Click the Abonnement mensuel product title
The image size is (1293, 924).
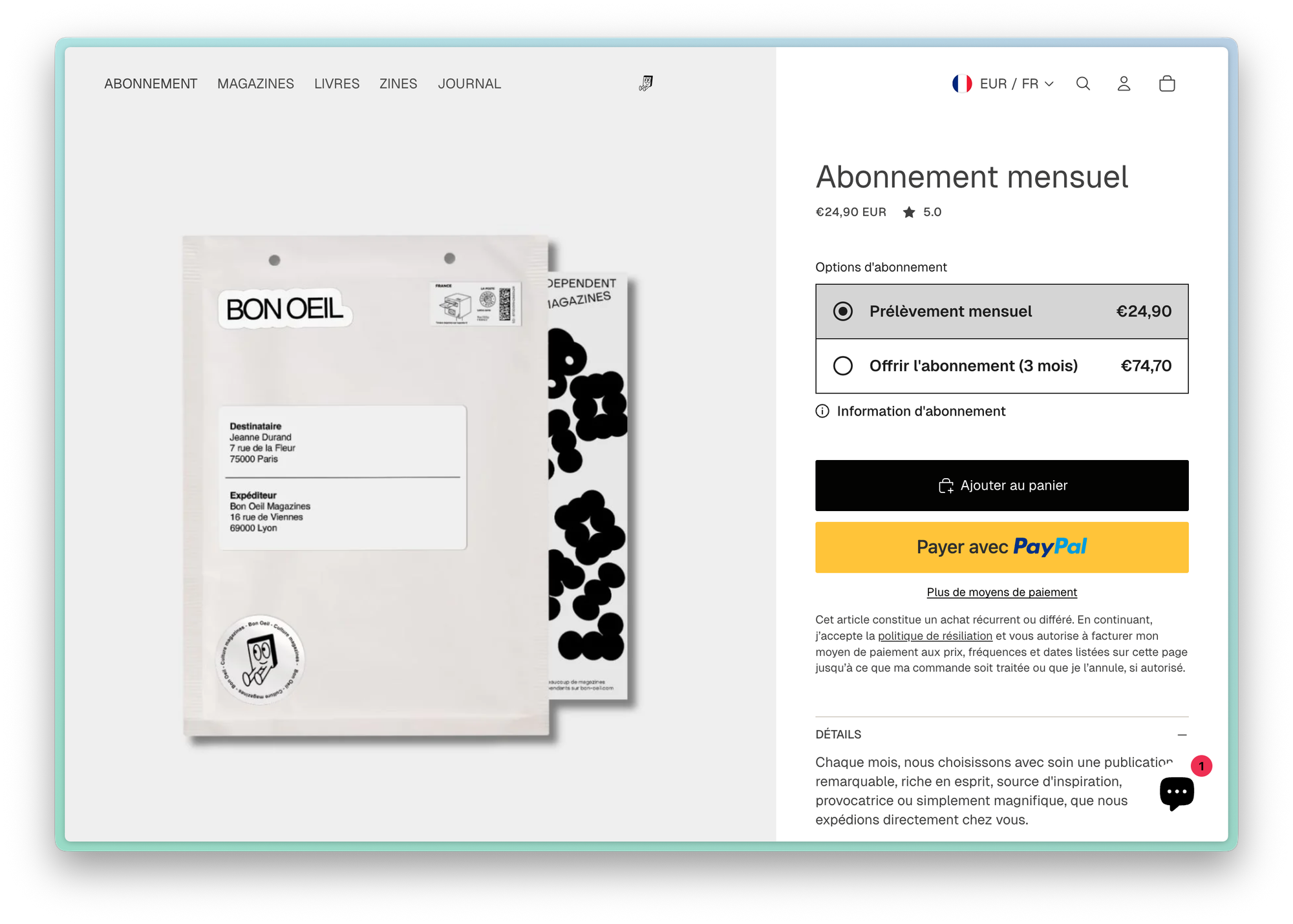[x=972, y=177]
